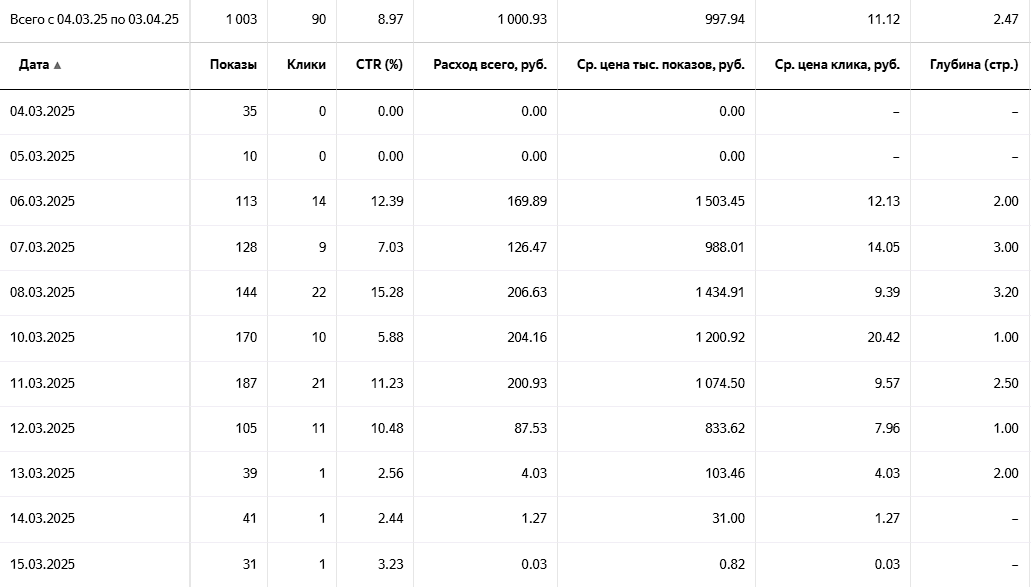Sort by Ср. цена тыс. показов header
1031x587 pixels.
pos(661,65)
